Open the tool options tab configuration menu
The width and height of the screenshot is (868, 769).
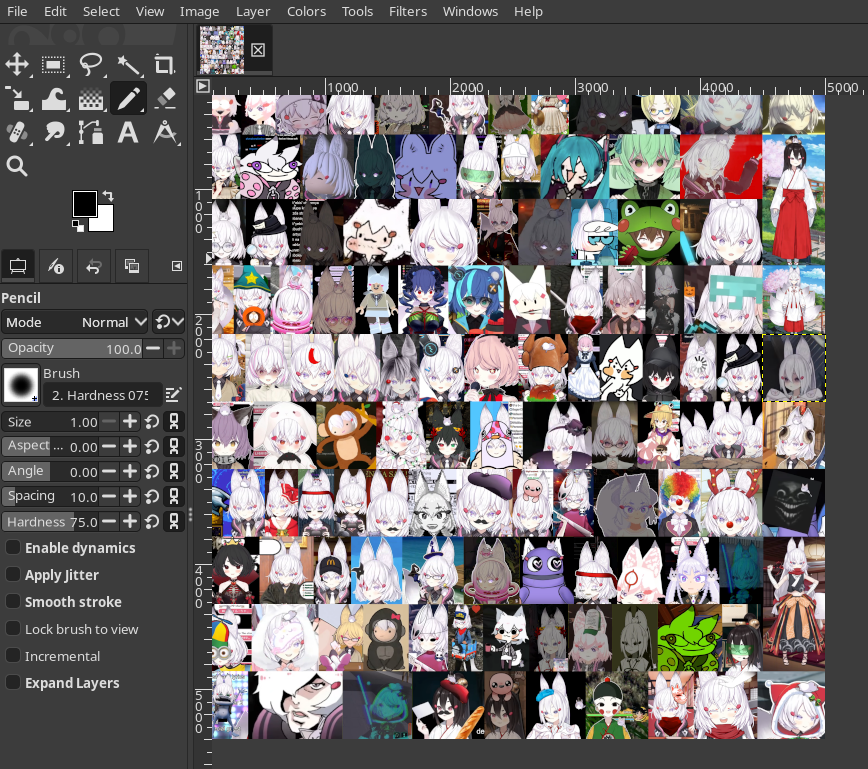[x=177, y=266]
